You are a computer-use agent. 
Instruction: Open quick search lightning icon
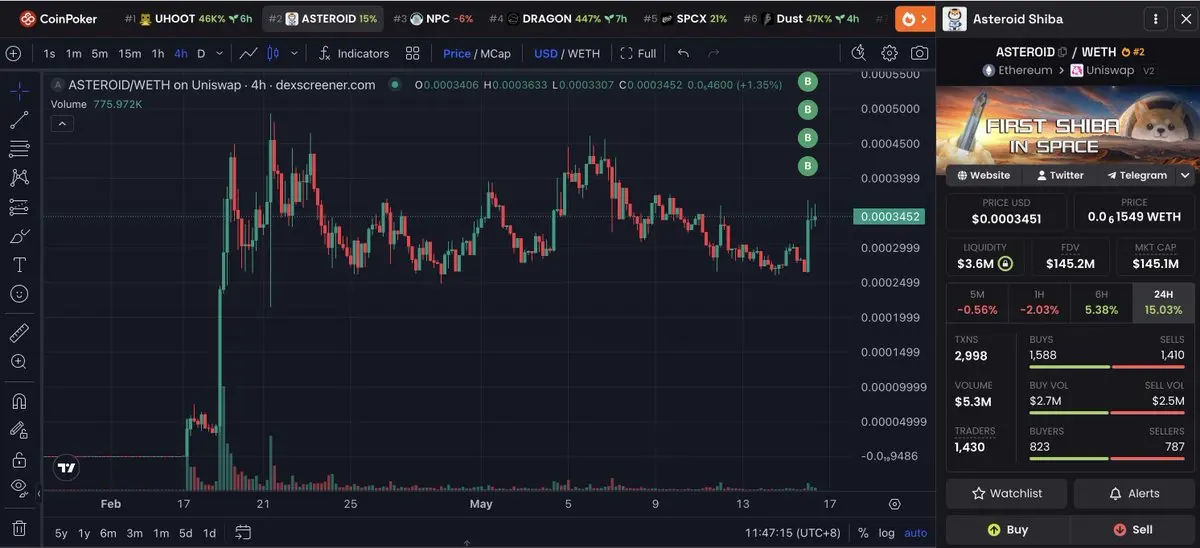tap(858, 53)
